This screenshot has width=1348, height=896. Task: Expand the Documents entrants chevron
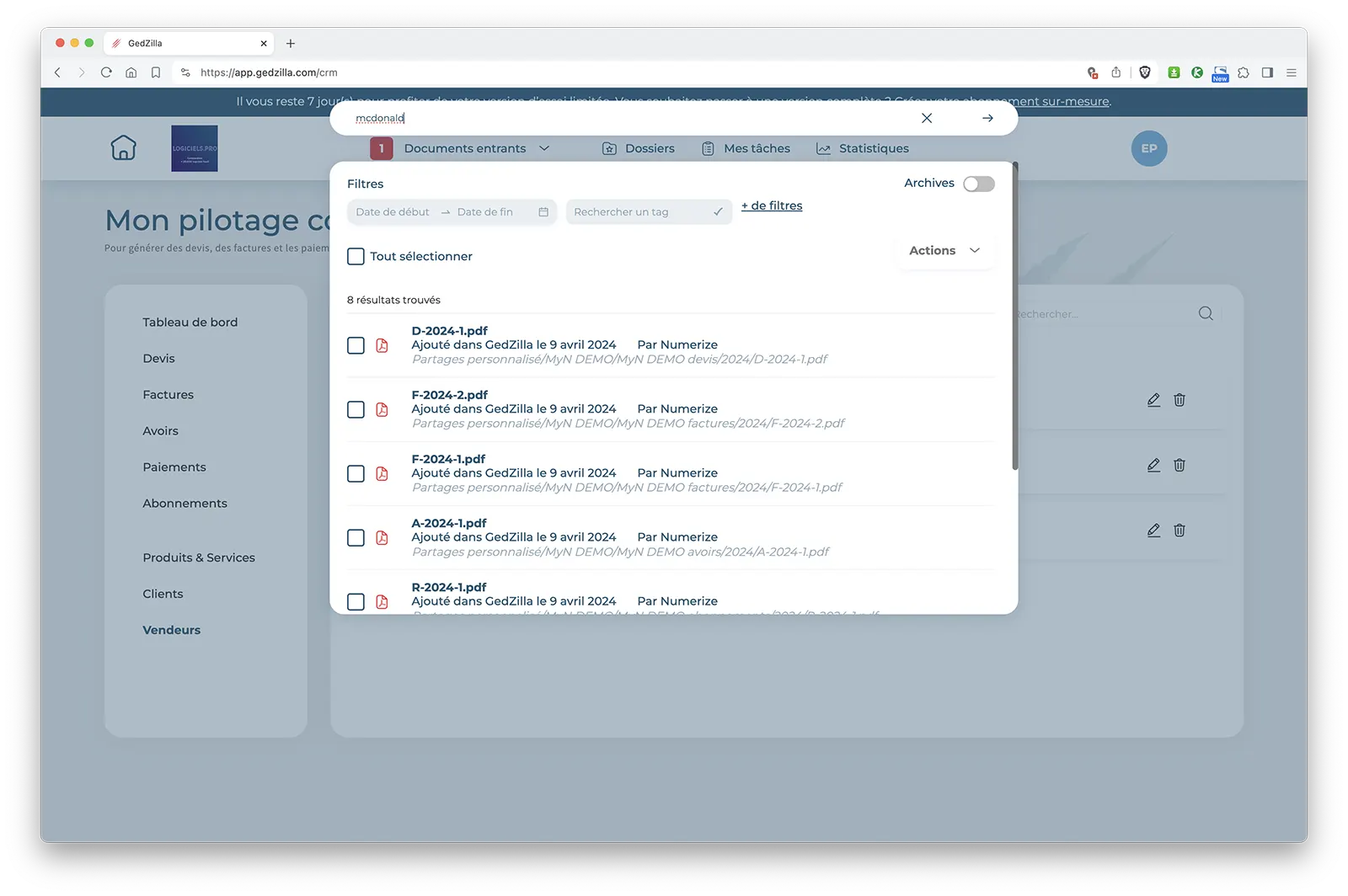[544, 148]
